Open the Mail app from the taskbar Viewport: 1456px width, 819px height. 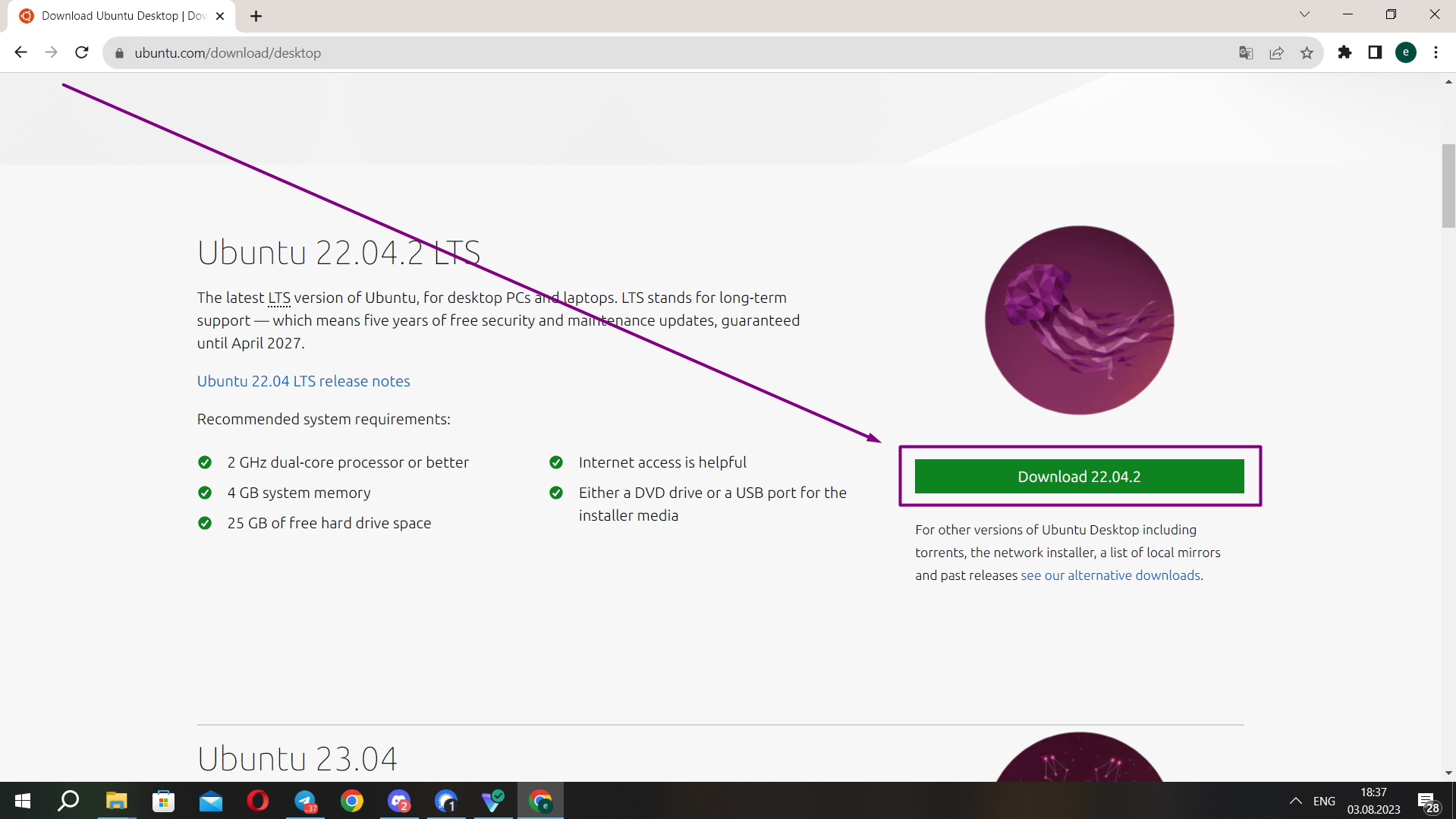[x=211, y=801]
